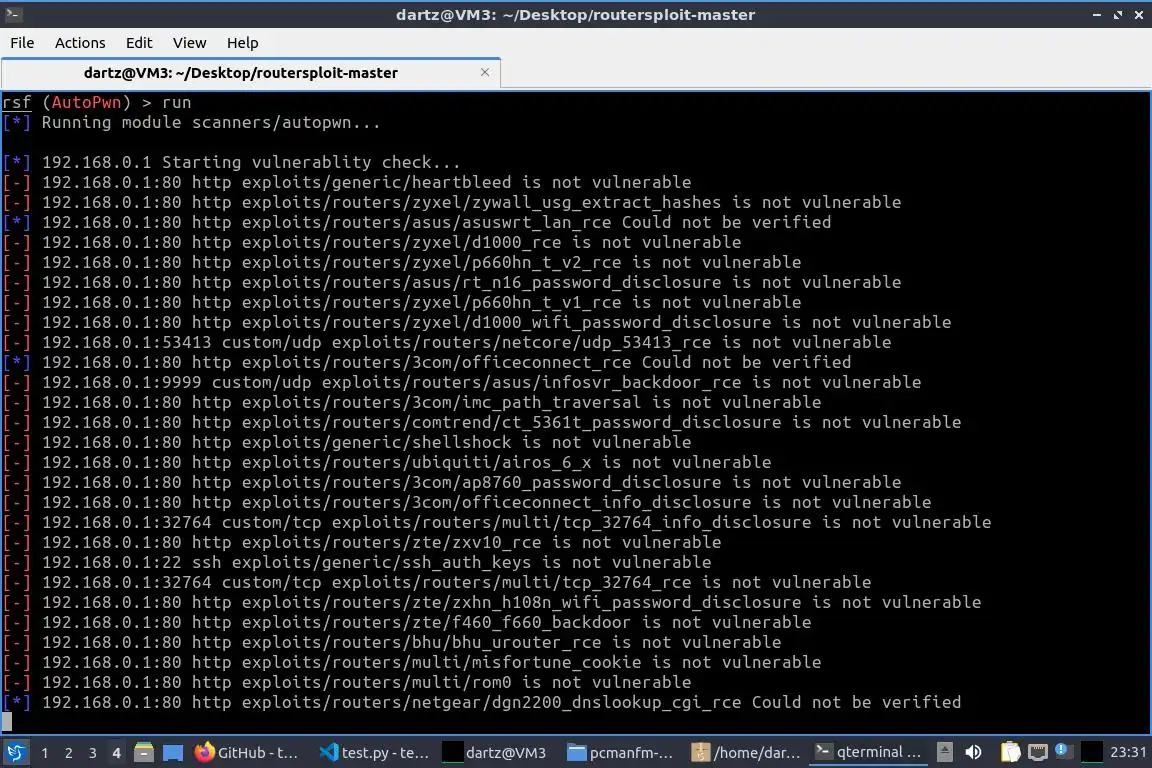Click the d1000_wifi_password_disclosure line

click(x=477, y=322)
